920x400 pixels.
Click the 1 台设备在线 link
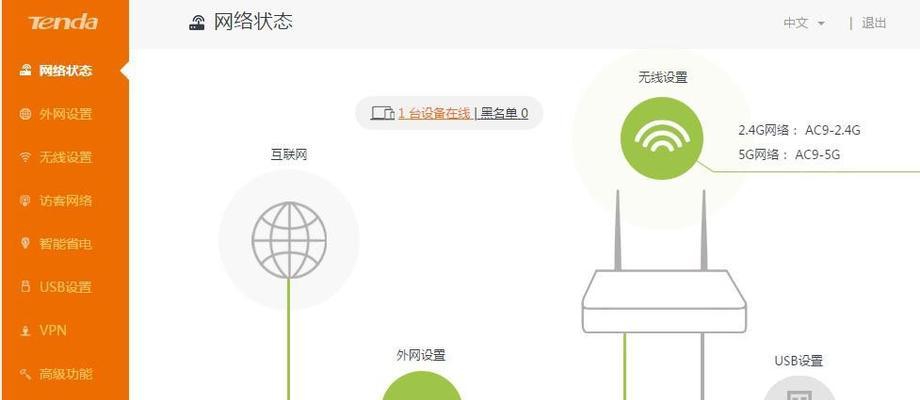pyautogui.click(x=434, y=113)
